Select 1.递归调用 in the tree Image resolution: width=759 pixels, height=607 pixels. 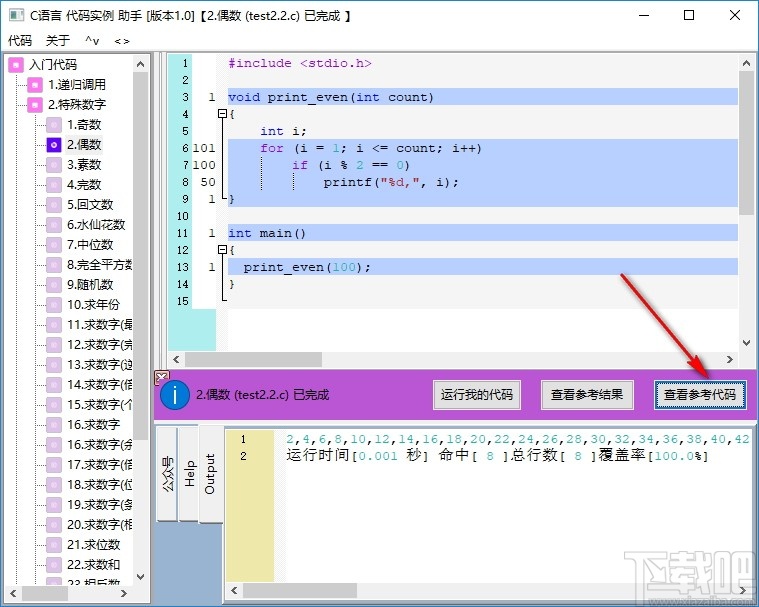[77, 85]
